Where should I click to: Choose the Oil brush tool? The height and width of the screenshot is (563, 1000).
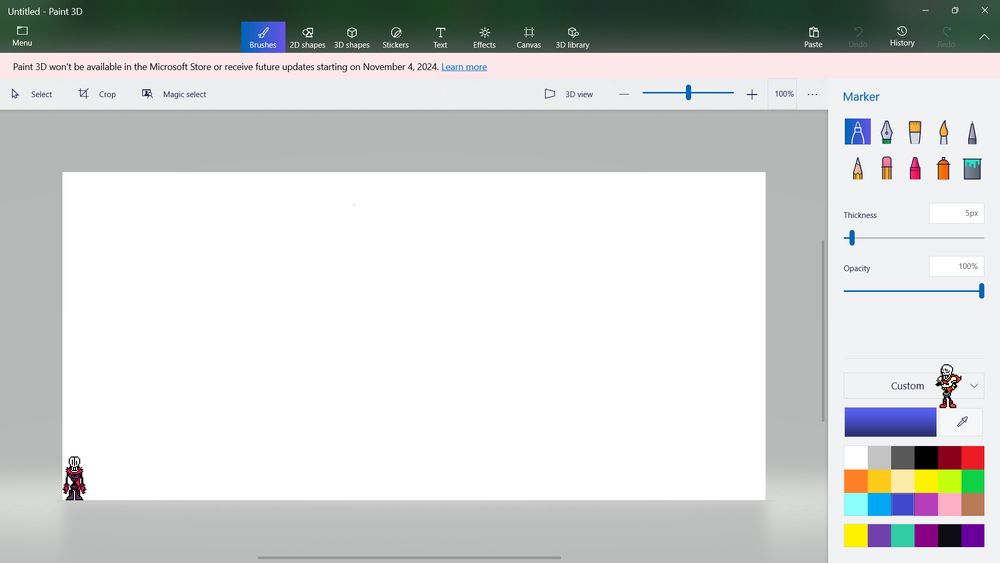pos(915,131)
